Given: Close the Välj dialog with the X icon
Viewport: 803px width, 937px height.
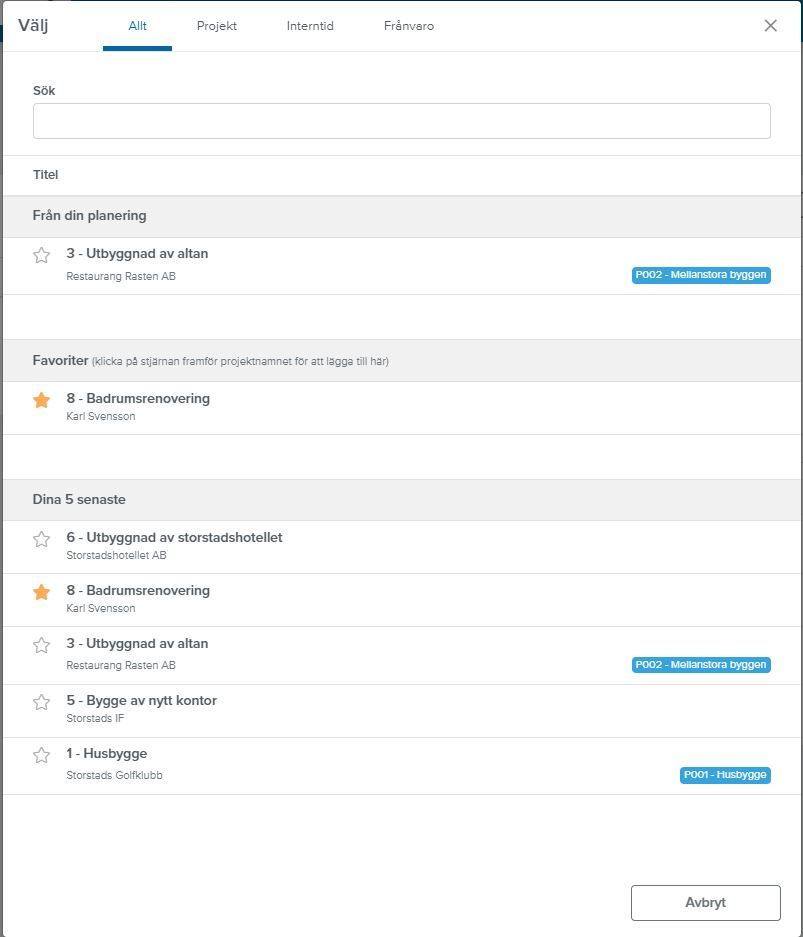Looking at the screenshot, I should (x=771, y=25).
